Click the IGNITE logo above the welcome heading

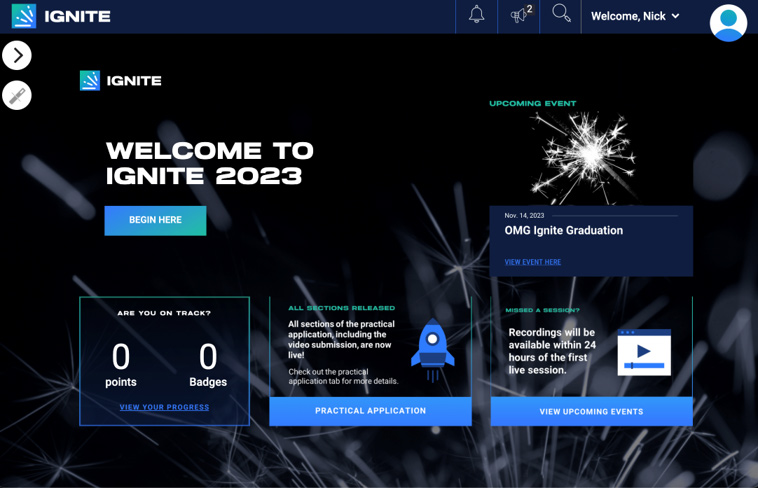[121, 81]
